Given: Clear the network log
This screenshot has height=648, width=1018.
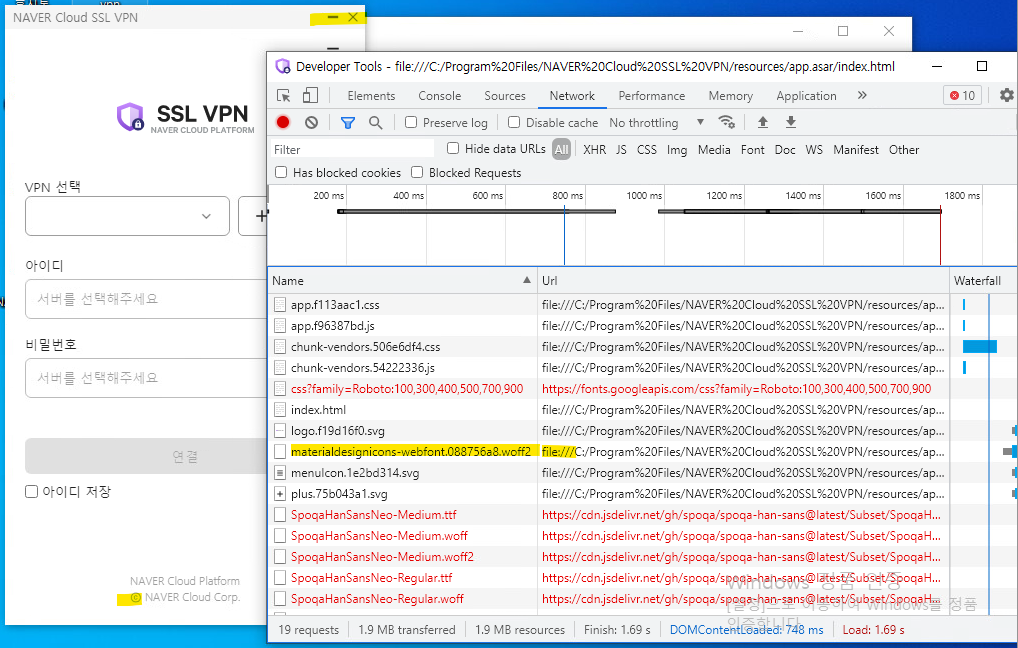Looking at the screenshot, I should click(311, 123).
